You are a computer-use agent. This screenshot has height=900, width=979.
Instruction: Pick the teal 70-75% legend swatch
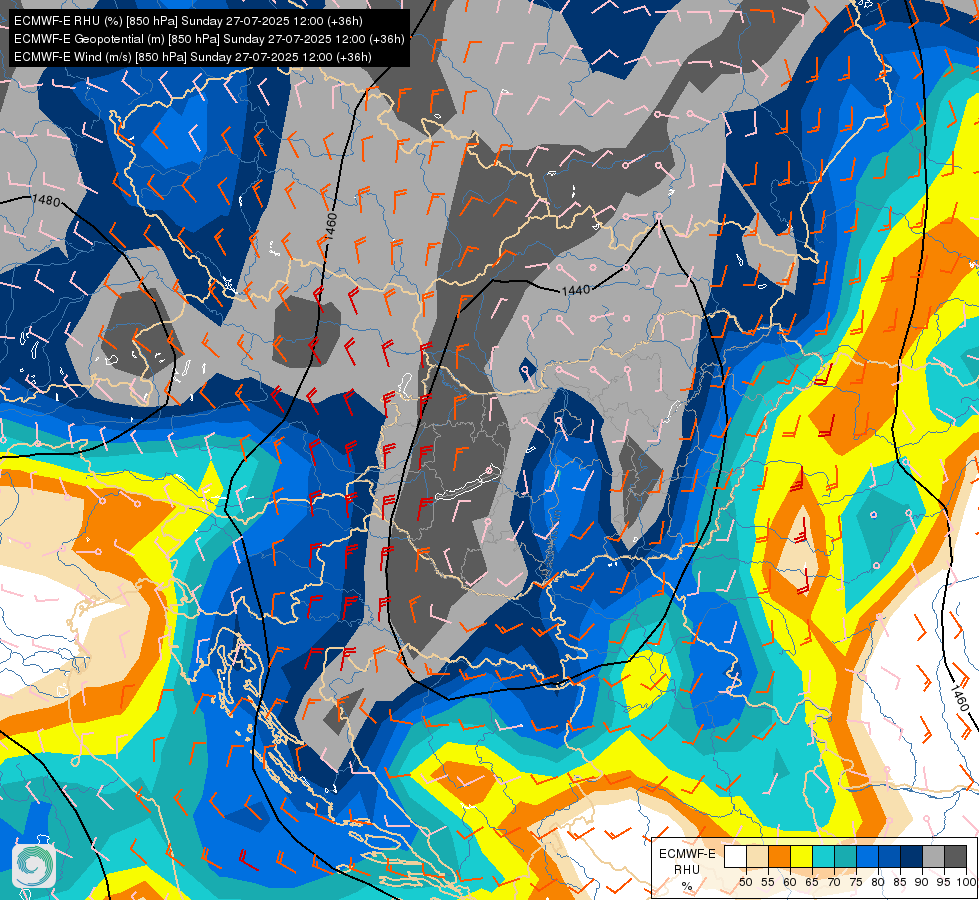tap(845, 856)
